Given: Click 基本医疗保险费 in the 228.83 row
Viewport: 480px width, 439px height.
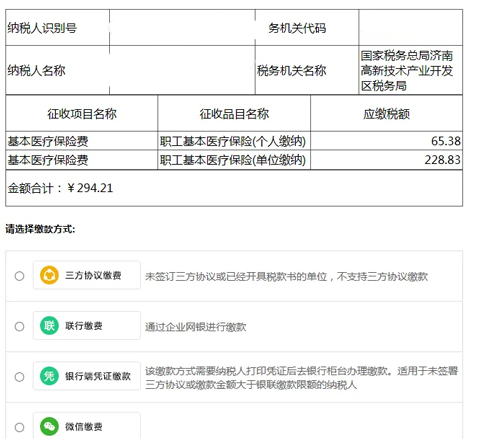Looking at the screenshot, I should (48, 160).
